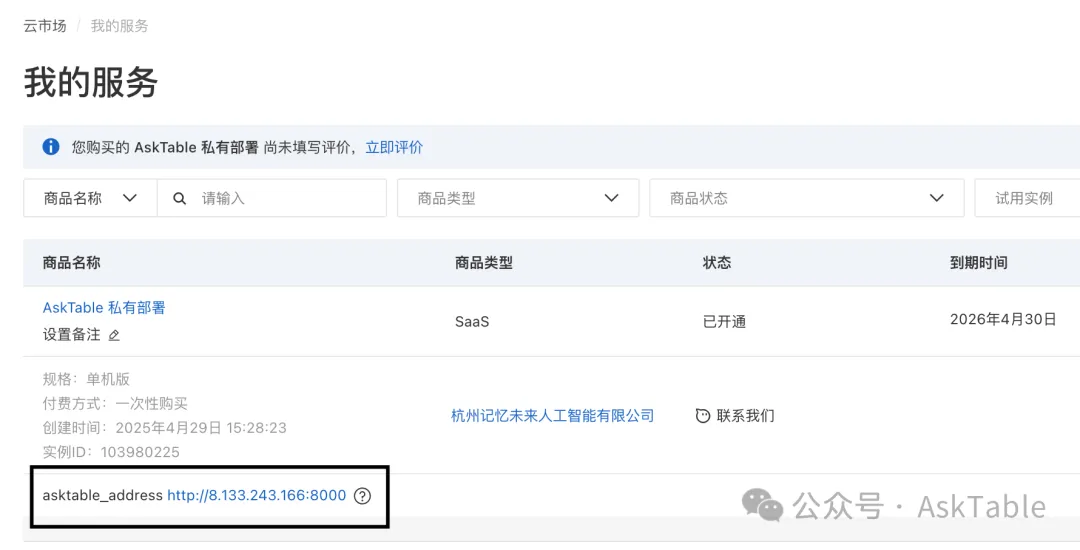Open the 杭州记忆未来人工智能有限公司 vendor link
Viewport: 1080px width, 550px height.
pos(552,416)
